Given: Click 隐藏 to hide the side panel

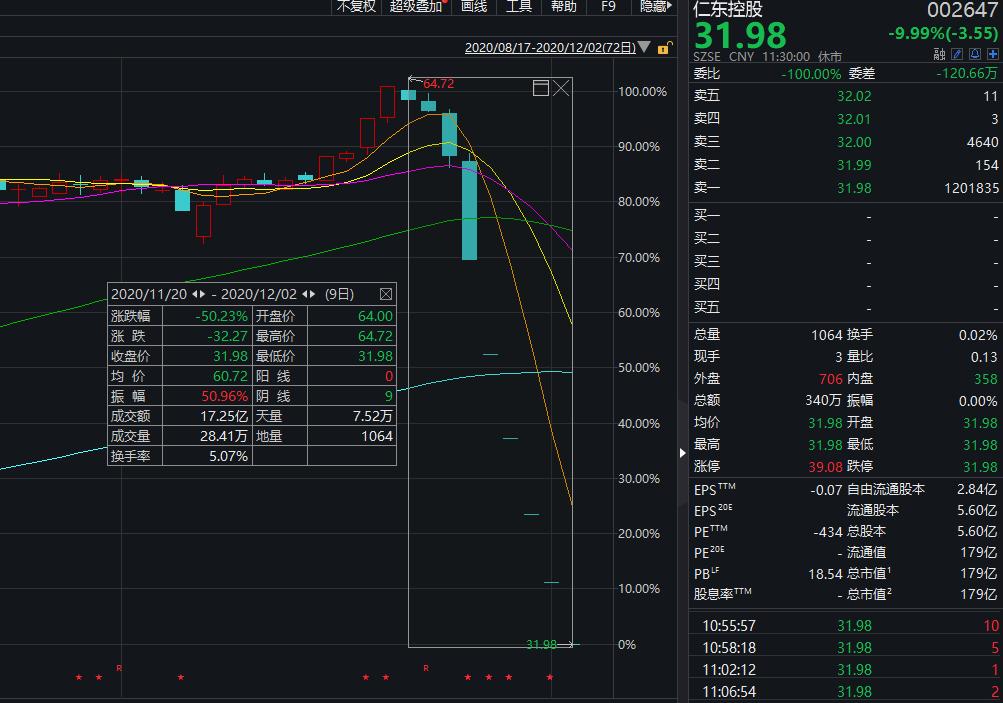Looking at the screenshot, I should 656,6.
